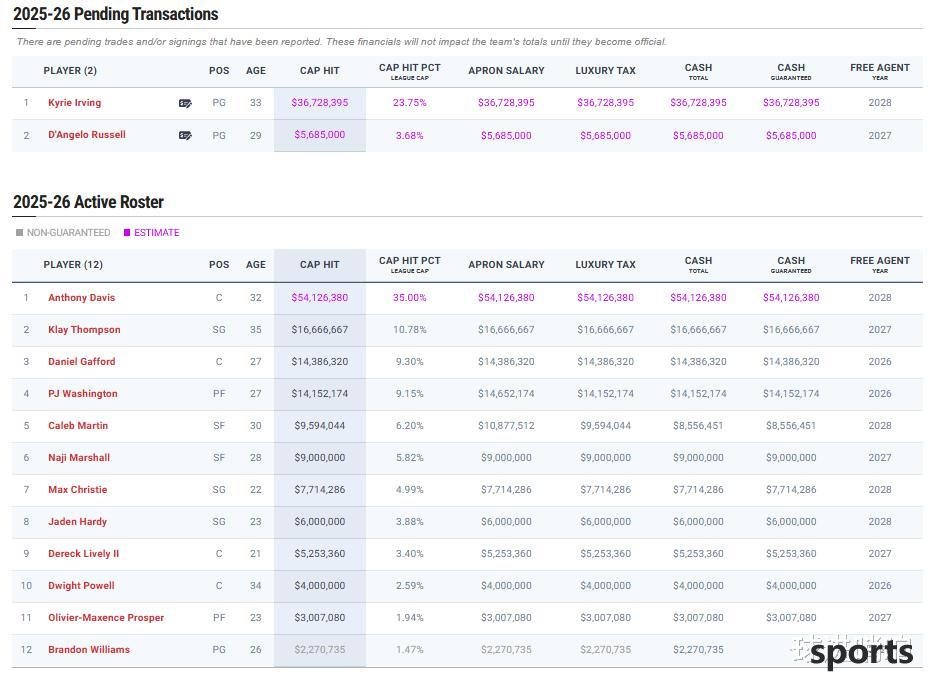Open Jaden Hardy player page
The height and width of the screenshot is (684, 928).
[x=78, y=521]
